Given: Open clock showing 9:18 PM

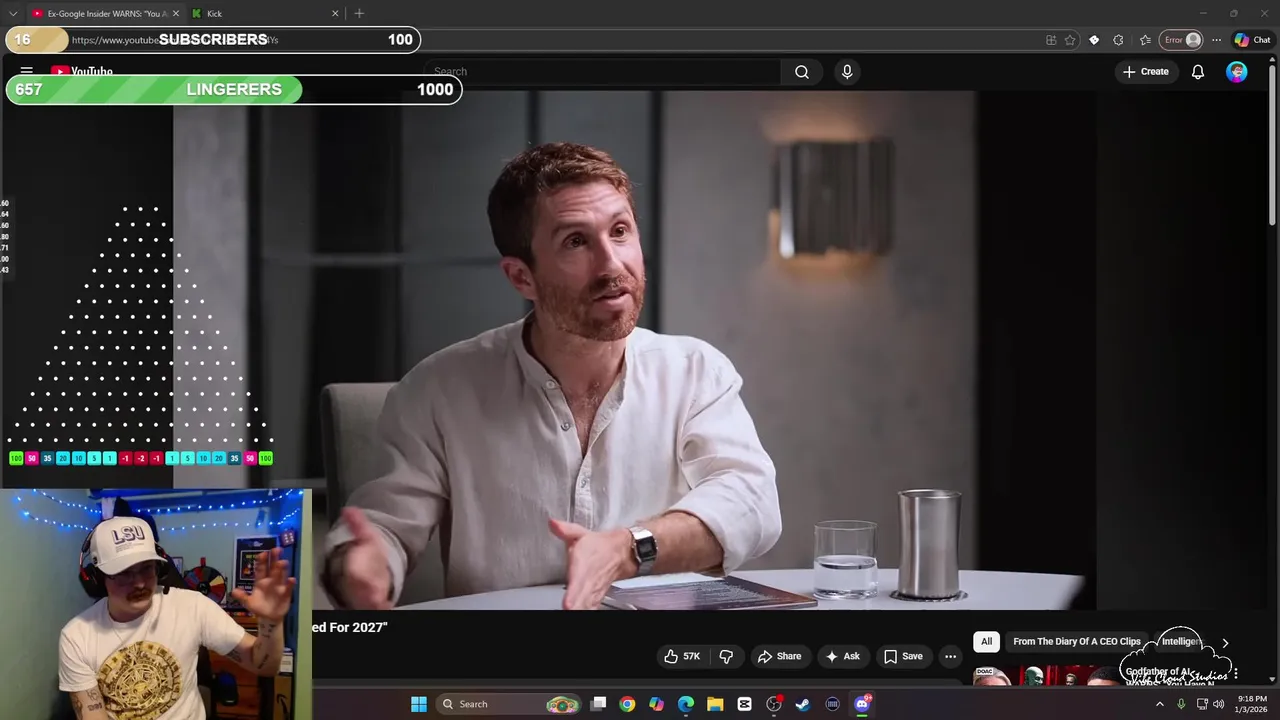Looking at the screenshot, I should coord(1252,704).
